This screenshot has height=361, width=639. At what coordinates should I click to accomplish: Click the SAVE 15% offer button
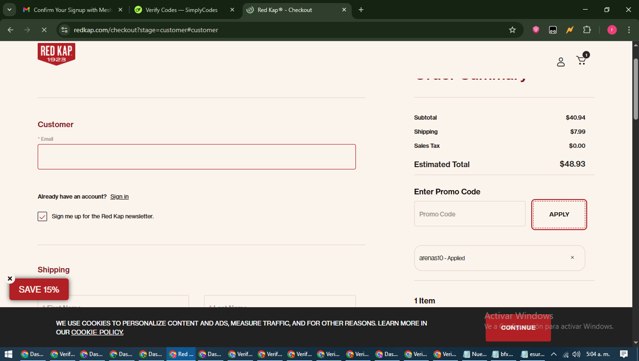point(39,289)
